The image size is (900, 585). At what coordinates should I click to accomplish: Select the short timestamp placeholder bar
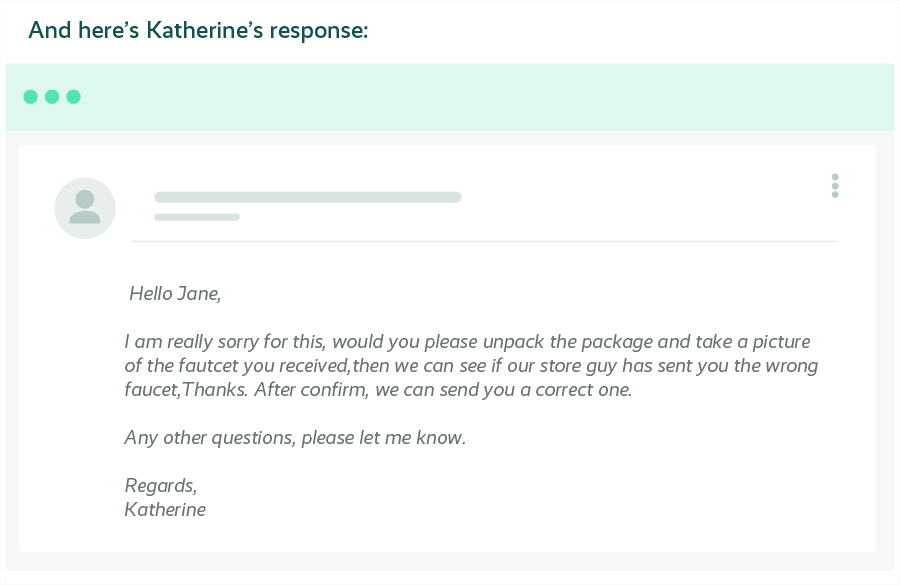pyautogui.click(x=197, y=217)
